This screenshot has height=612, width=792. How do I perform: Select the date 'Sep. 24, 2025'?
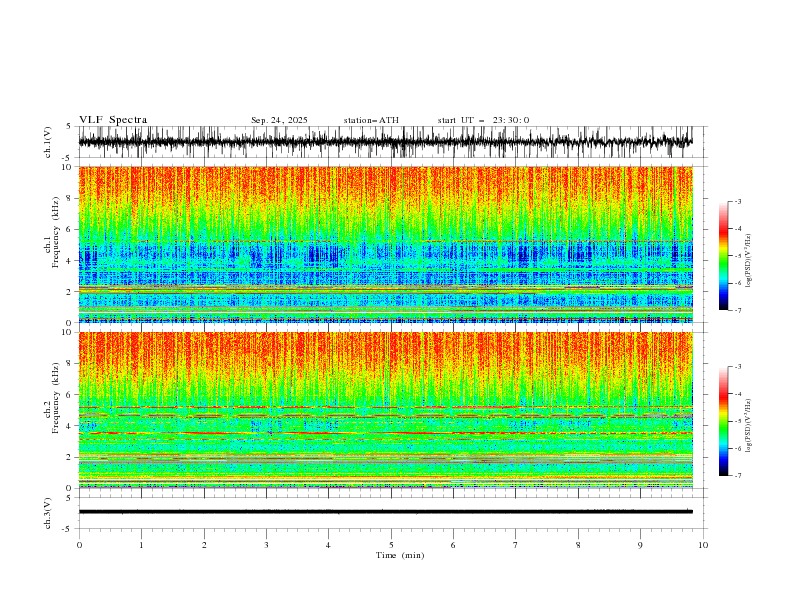(279, 120)
